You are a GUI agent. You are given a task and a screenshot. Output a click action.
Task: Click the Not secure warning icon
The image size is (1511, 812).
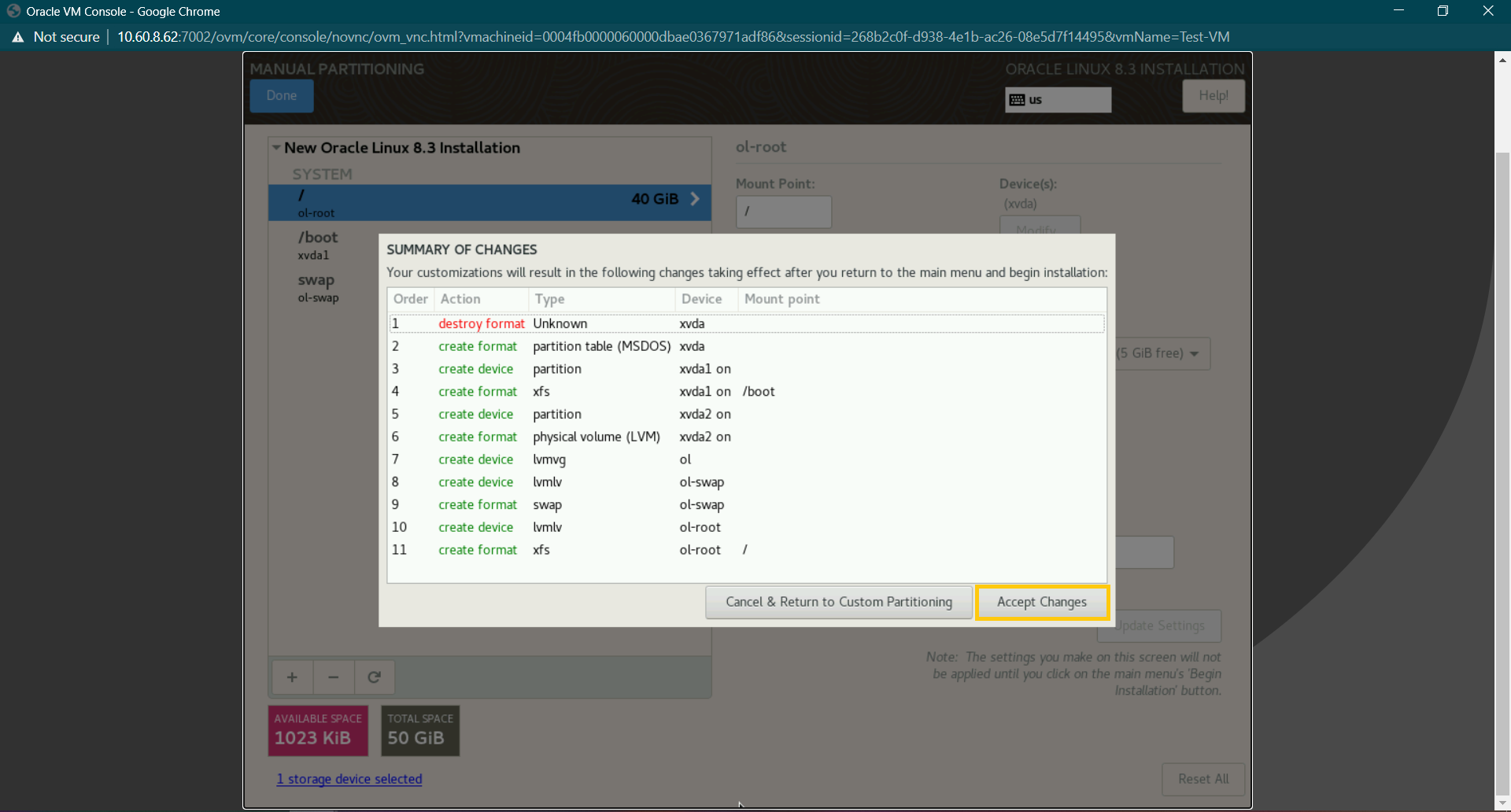pyautogui.click(x=18, y=37)
